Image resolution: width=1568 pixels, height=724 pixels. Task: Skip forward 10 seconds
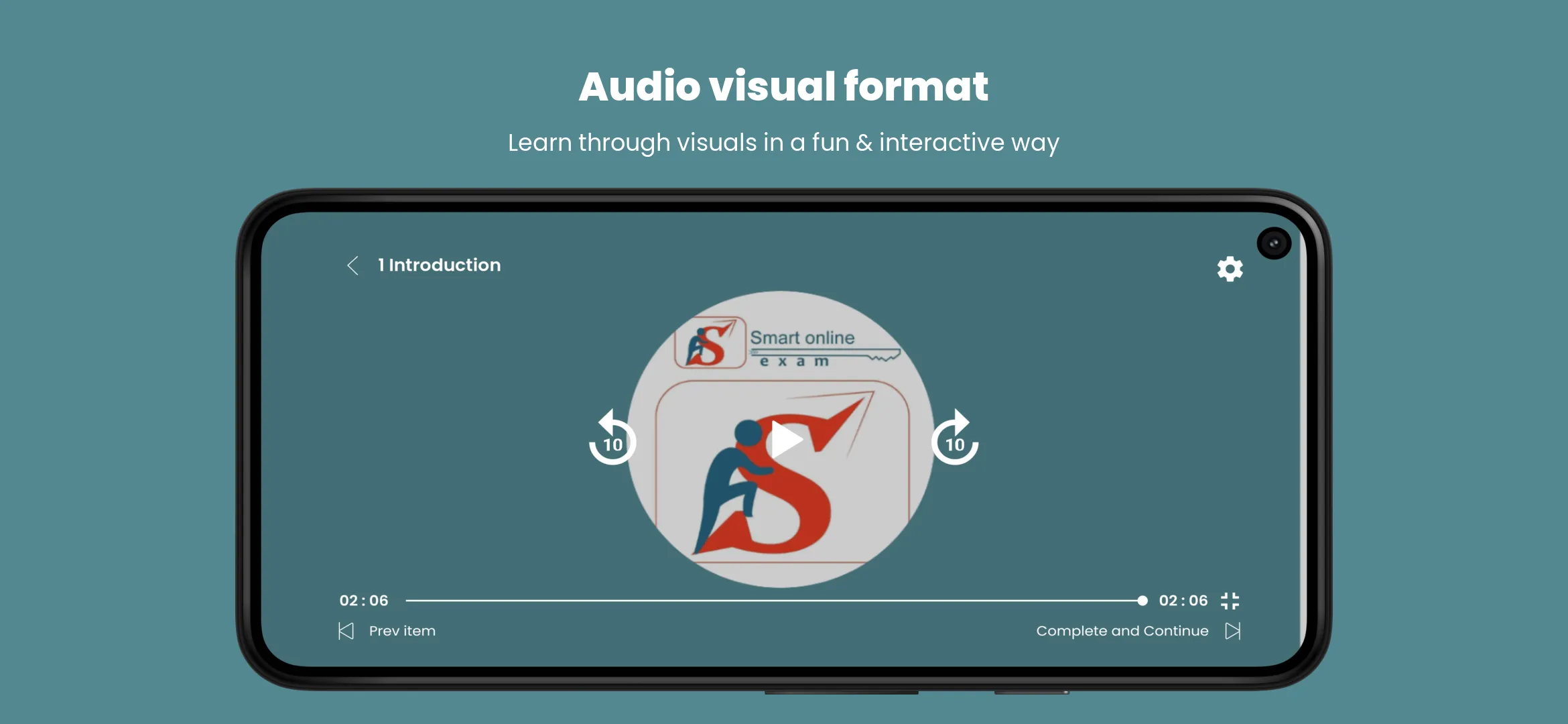pos(955,438)
